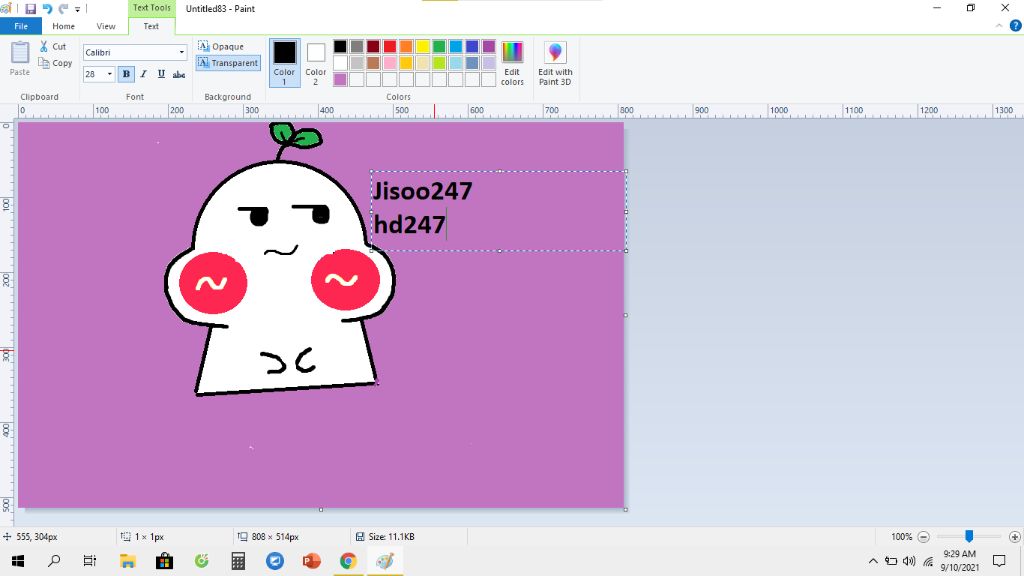This screenshot has height=576, width=1024.
Task: Toggle Bold formatting
Action: click(126, 74)
